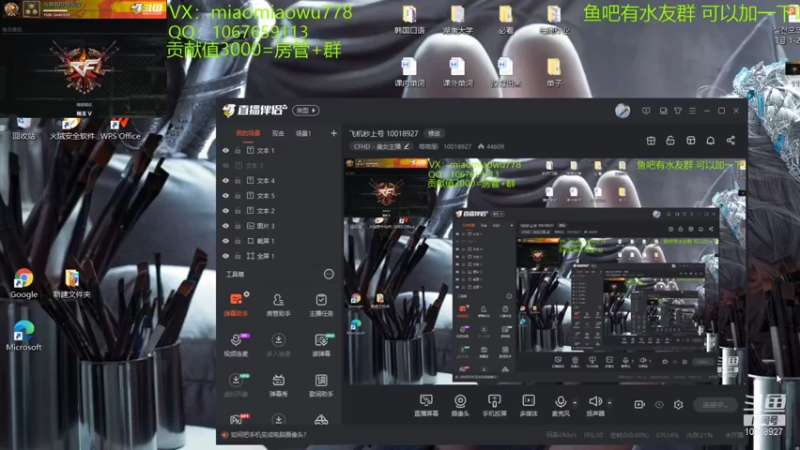Switch to the 场景1 tab

[x=304, y=133]
